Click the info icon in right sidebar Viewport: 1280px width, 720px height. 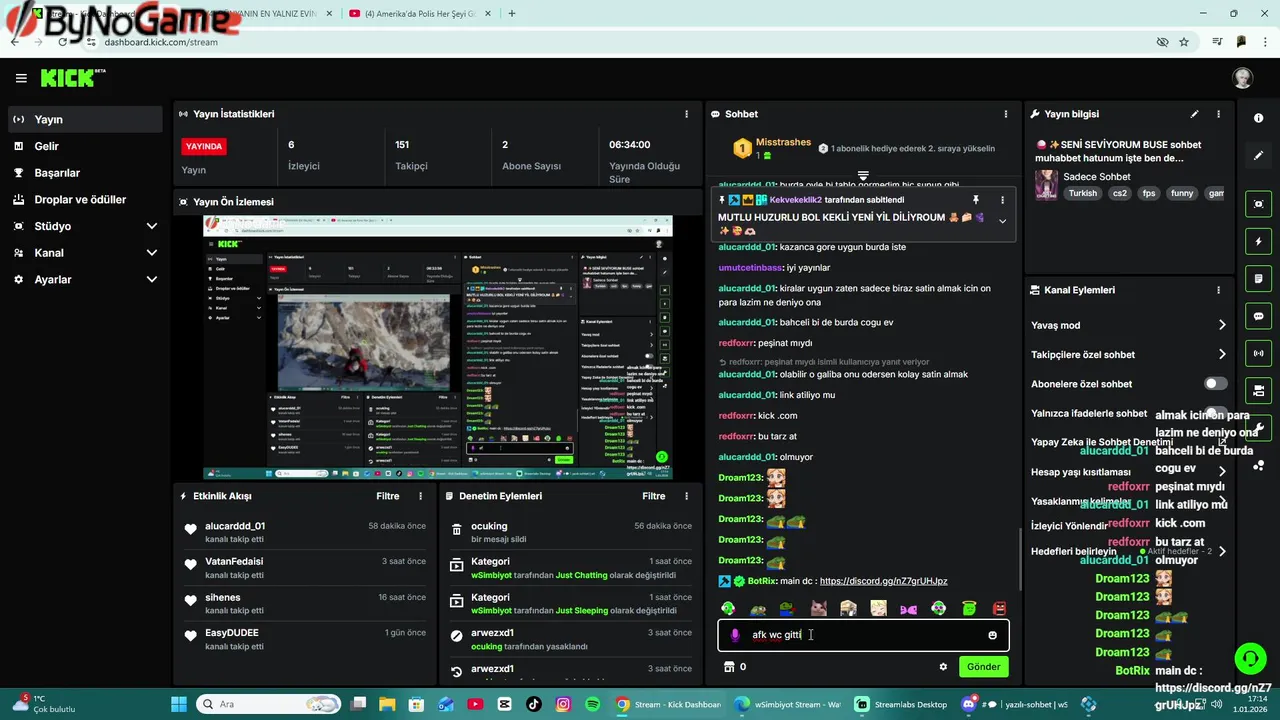click(x=1258, y=118)
